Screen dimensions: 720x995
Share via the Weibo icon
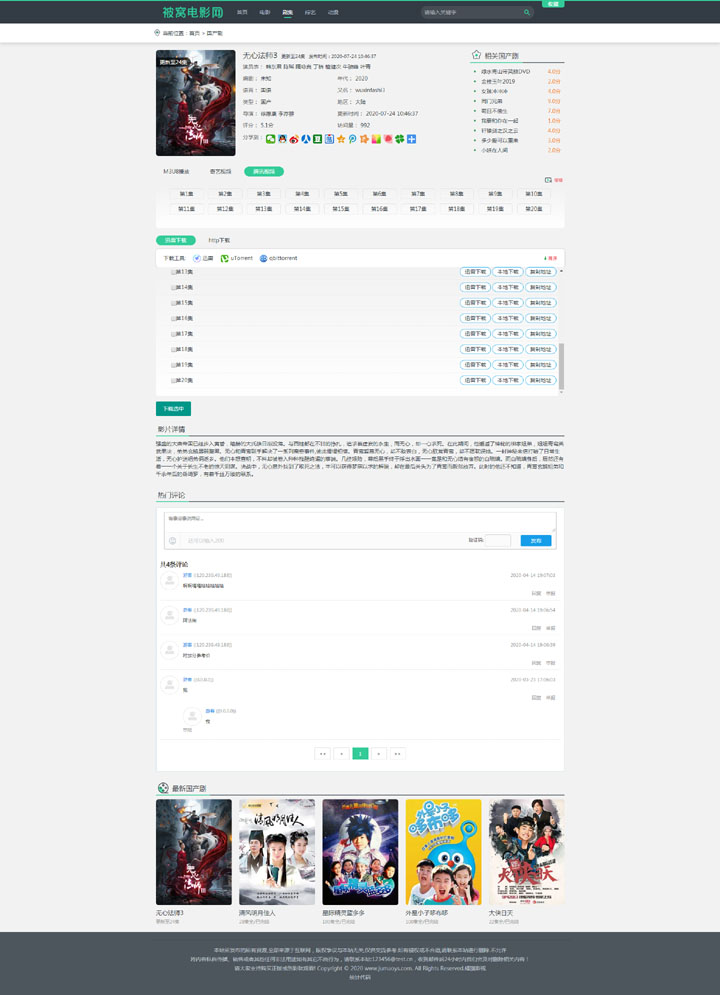(x=294, y=139)
